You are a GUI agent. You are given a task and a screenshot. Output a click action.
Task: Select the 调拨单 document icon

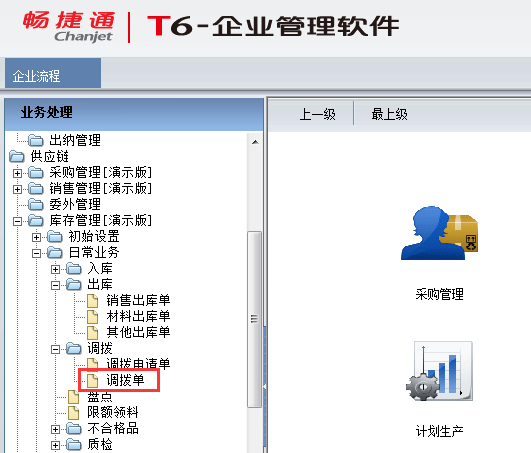tap(92, 381)
